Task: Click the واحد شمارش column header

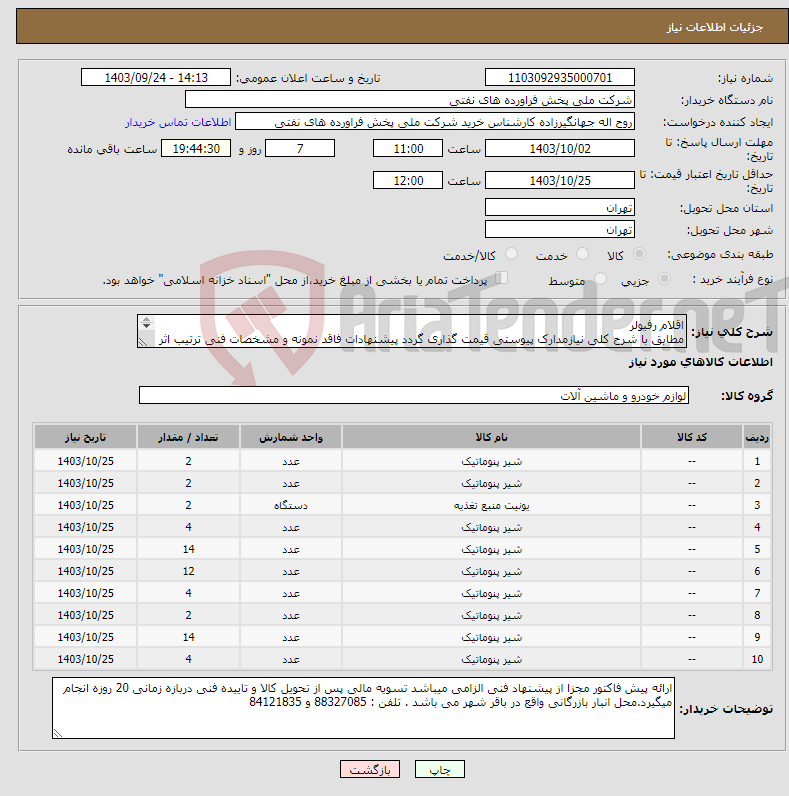Action: click(x=291, y=437)
